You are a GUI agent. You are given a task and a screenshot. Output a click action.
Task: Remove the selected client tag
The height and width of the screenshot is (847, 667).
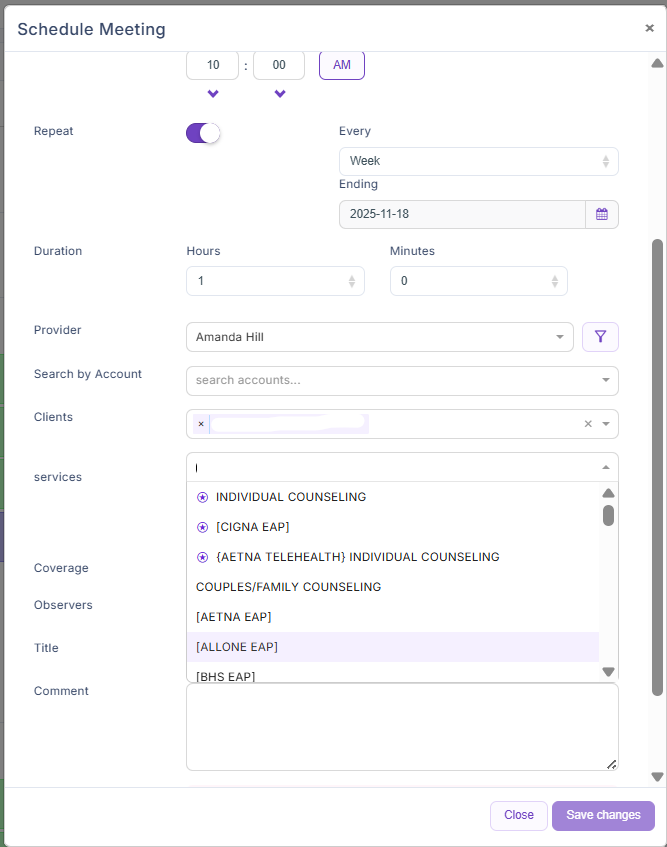[x=201, y=424]
